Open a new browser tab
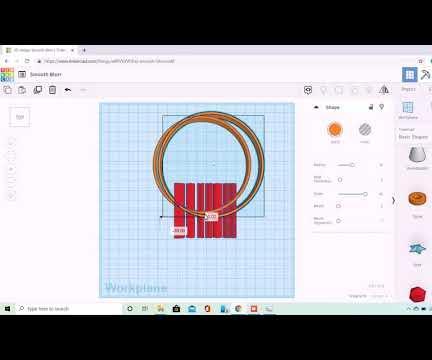The image size is (432, 360). [84, 50]
